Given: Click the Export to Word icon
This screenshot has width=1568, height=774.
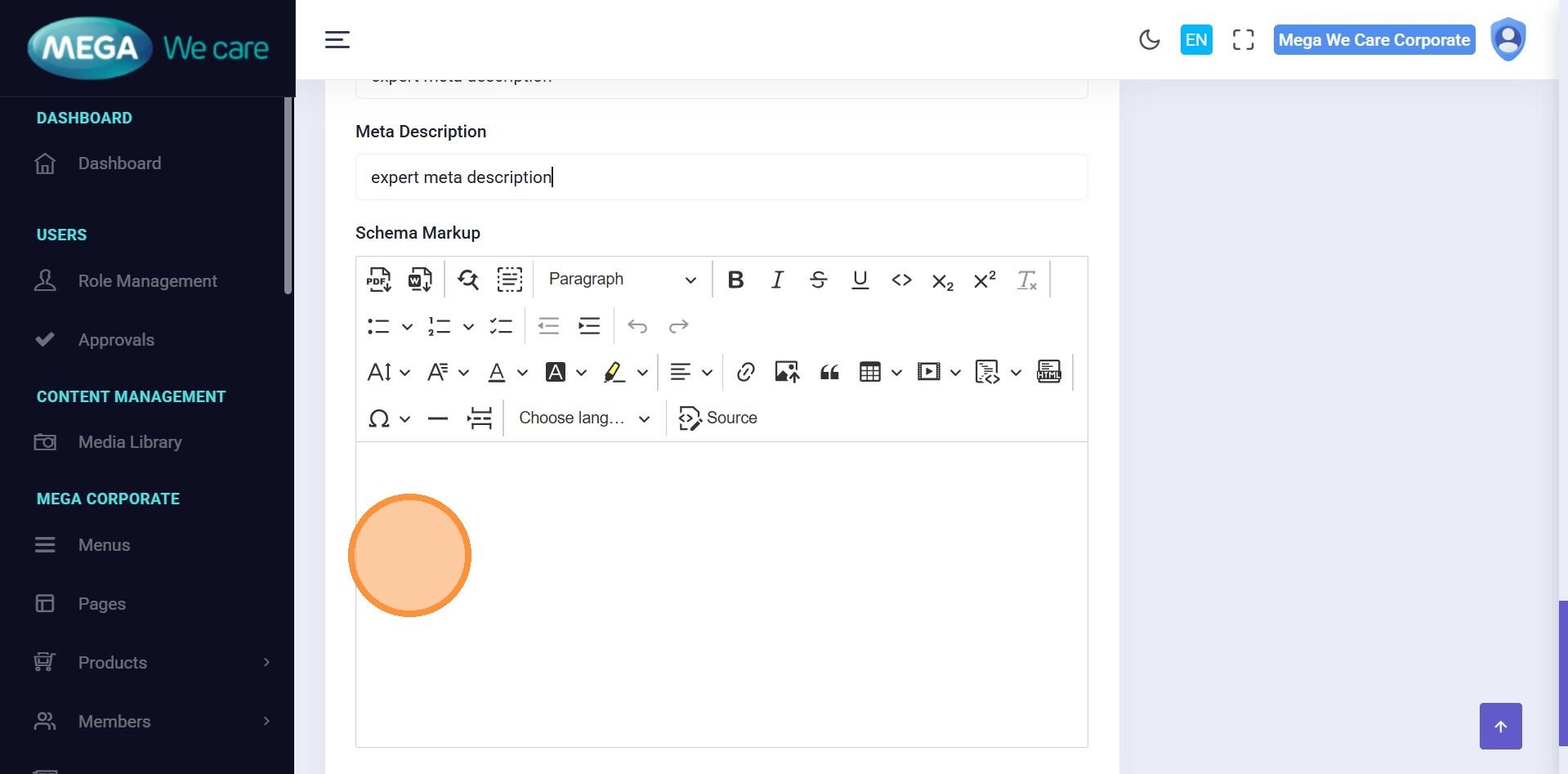Looking at the screenshot, I should click(420, 280).
